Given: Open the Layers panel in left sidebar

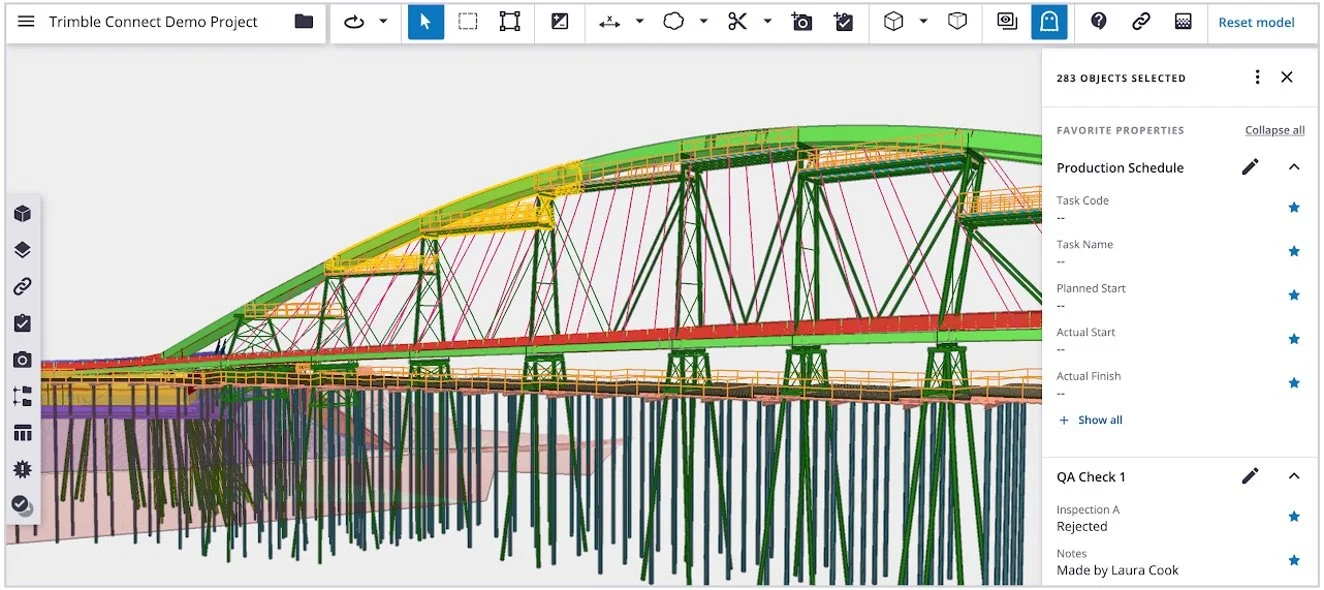Looking at the screenshot, I should click(x=22, y=249).
